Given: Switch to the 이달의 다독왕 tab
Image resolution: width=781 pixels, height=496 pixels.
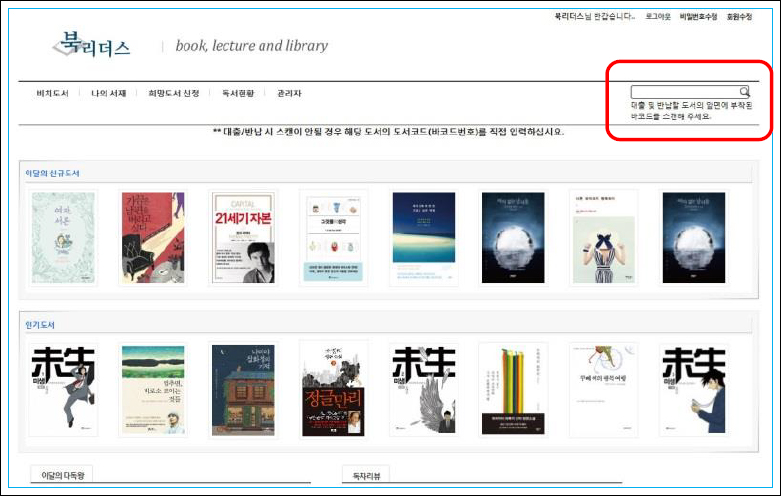Looking at the screenshot, I should click(x=63, y=475).
